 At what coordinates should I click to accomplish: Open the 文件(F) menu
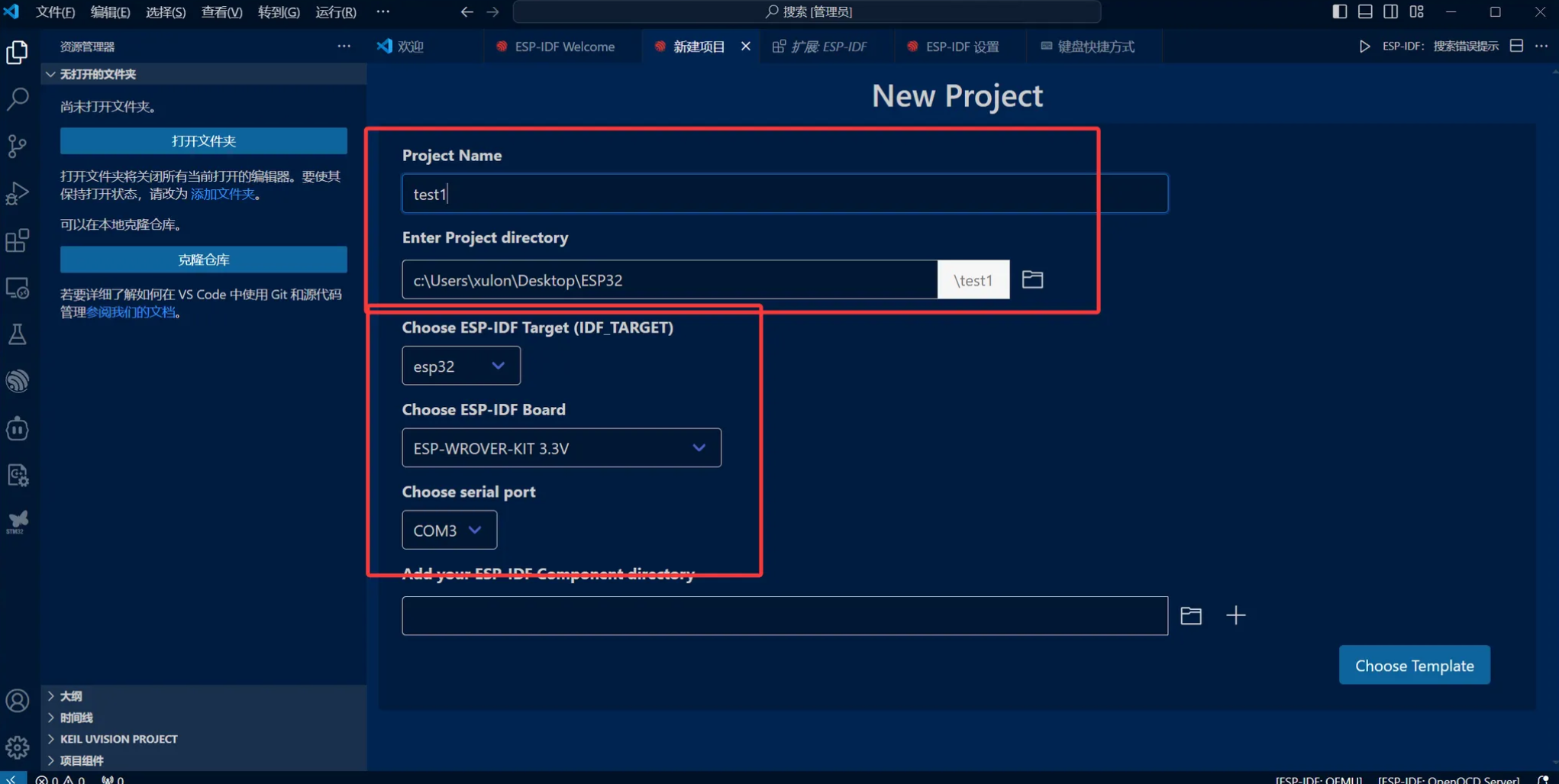pyautogui.click(x=56, y=11)
